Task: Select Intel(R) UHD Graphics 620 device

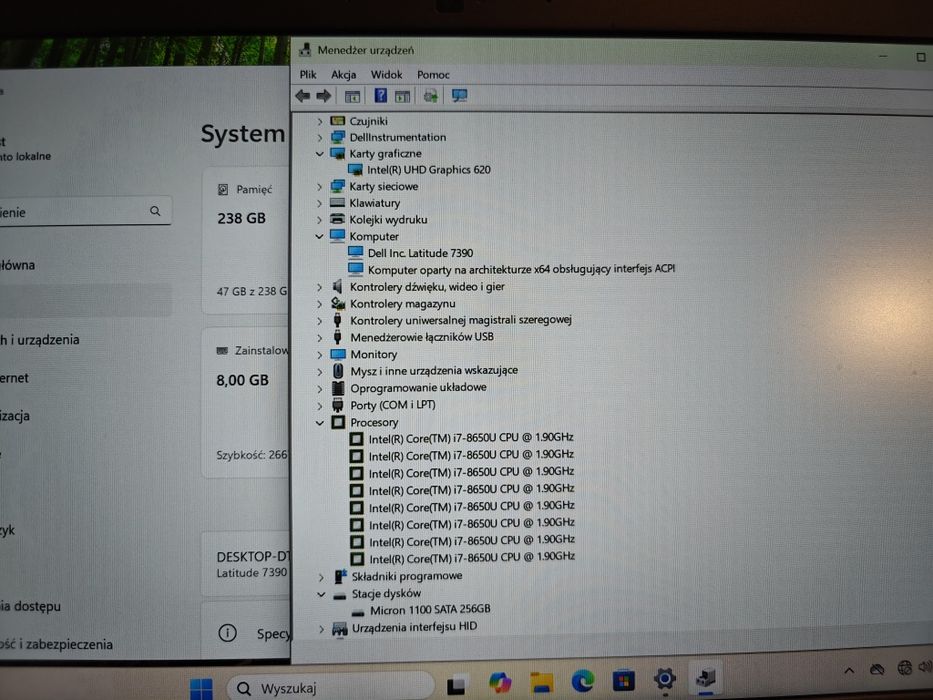Action: pos(428,170)
